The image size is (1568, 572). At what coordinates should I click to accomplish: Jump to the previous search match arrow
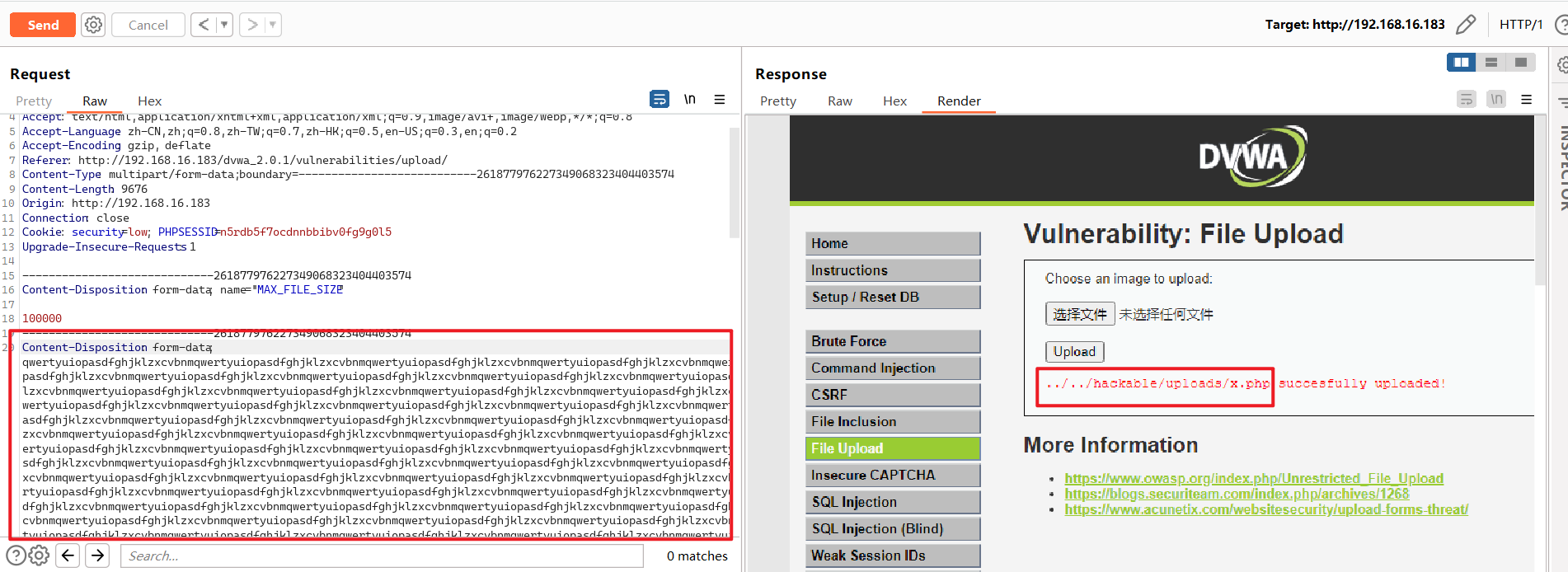click(x=68, y=556)
